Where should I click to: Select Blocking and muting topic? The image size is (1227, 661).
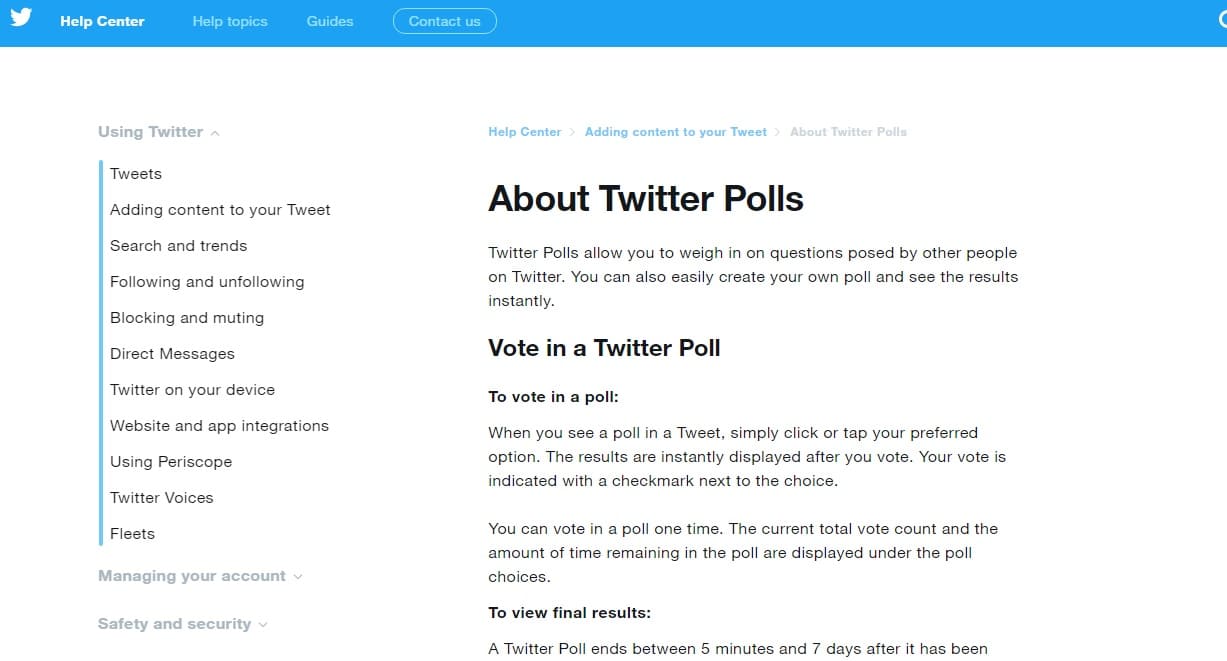coord(187,318)
